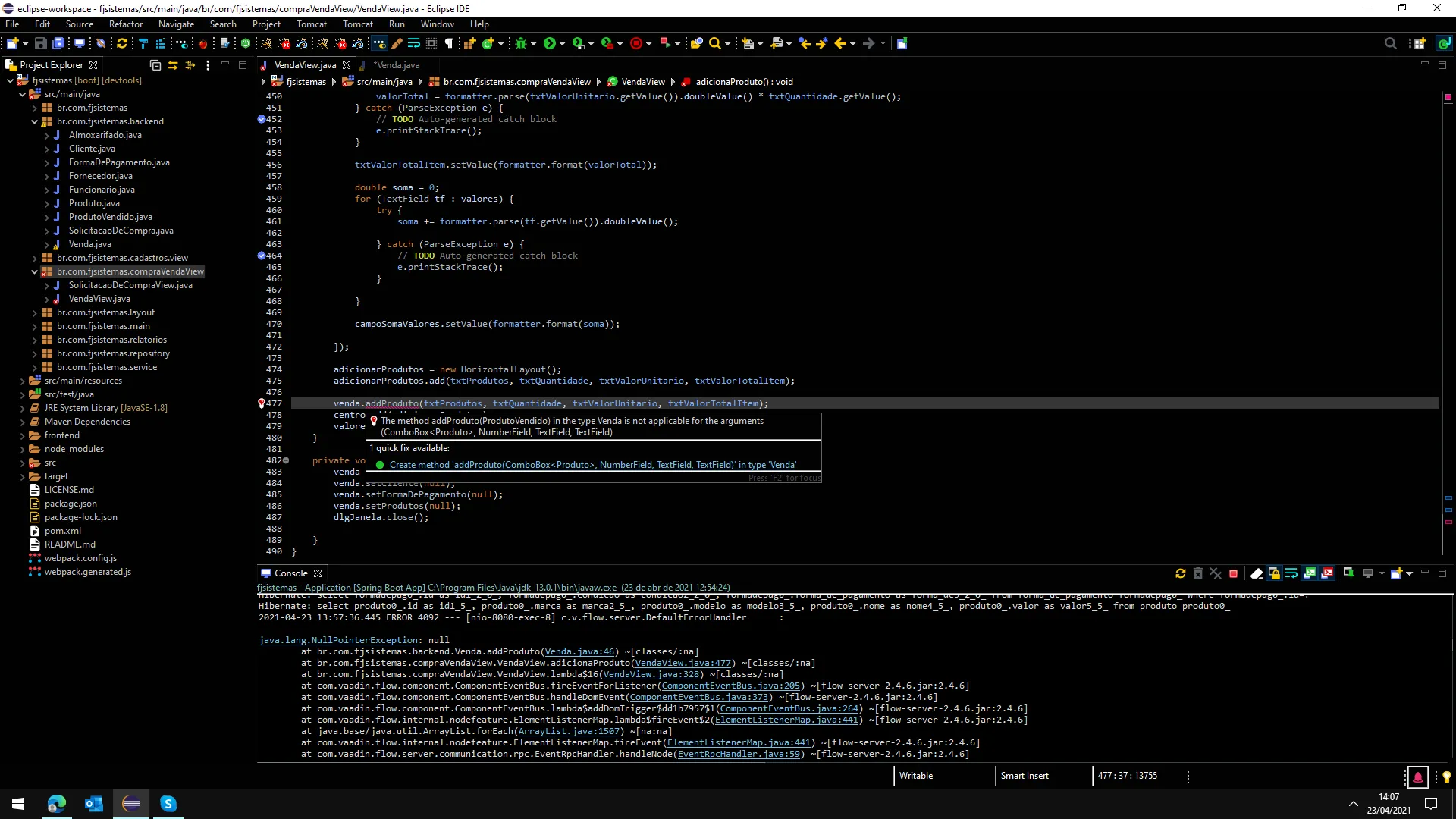Toggle Link with Editor in Project Explorer

[173, 65]
